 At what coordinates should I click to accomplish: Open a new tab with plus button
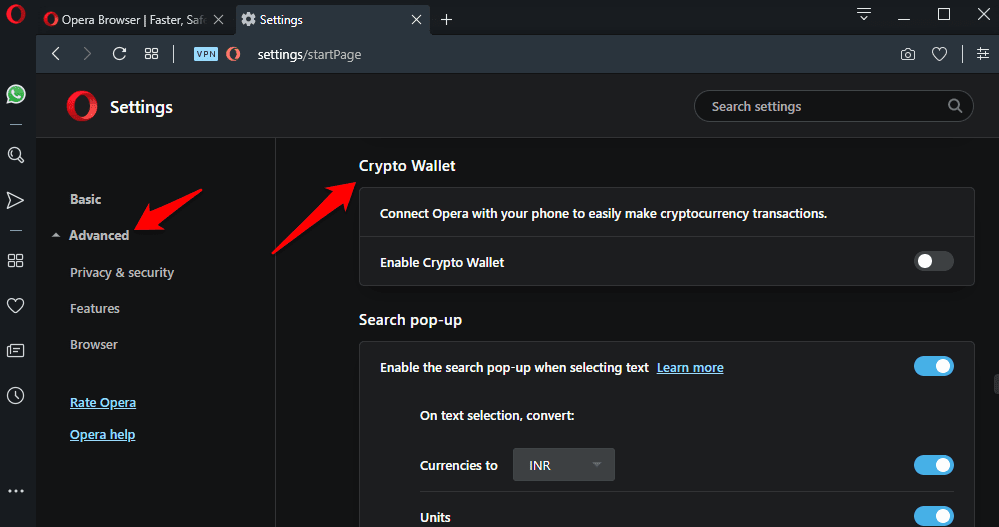click(x=447, y=20)
